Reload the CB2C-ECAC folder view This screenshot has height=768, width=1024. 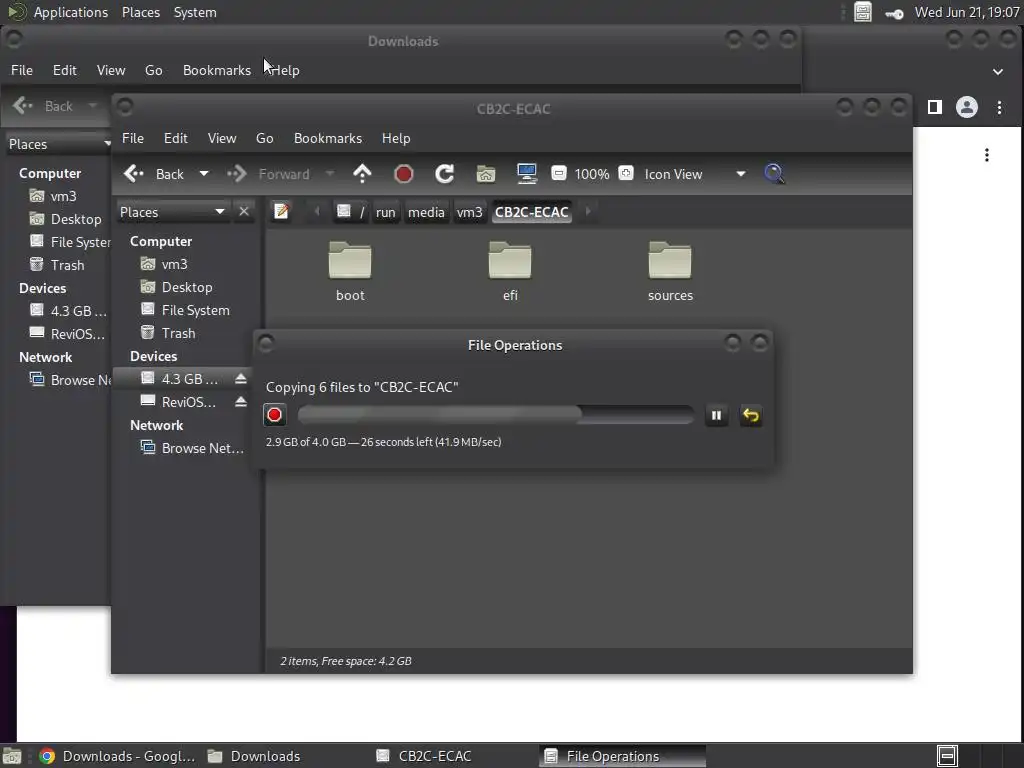pos(445,174)
